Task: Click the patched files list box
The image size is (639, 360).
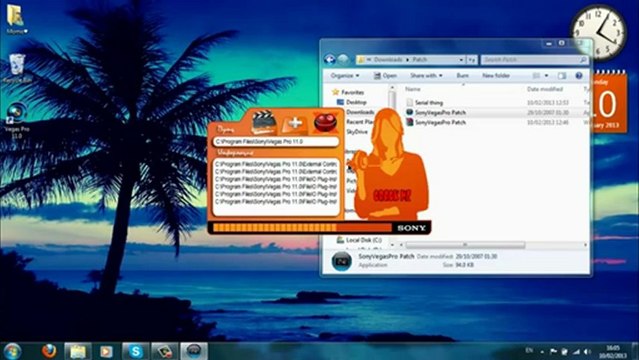Action: click(276, 187)
